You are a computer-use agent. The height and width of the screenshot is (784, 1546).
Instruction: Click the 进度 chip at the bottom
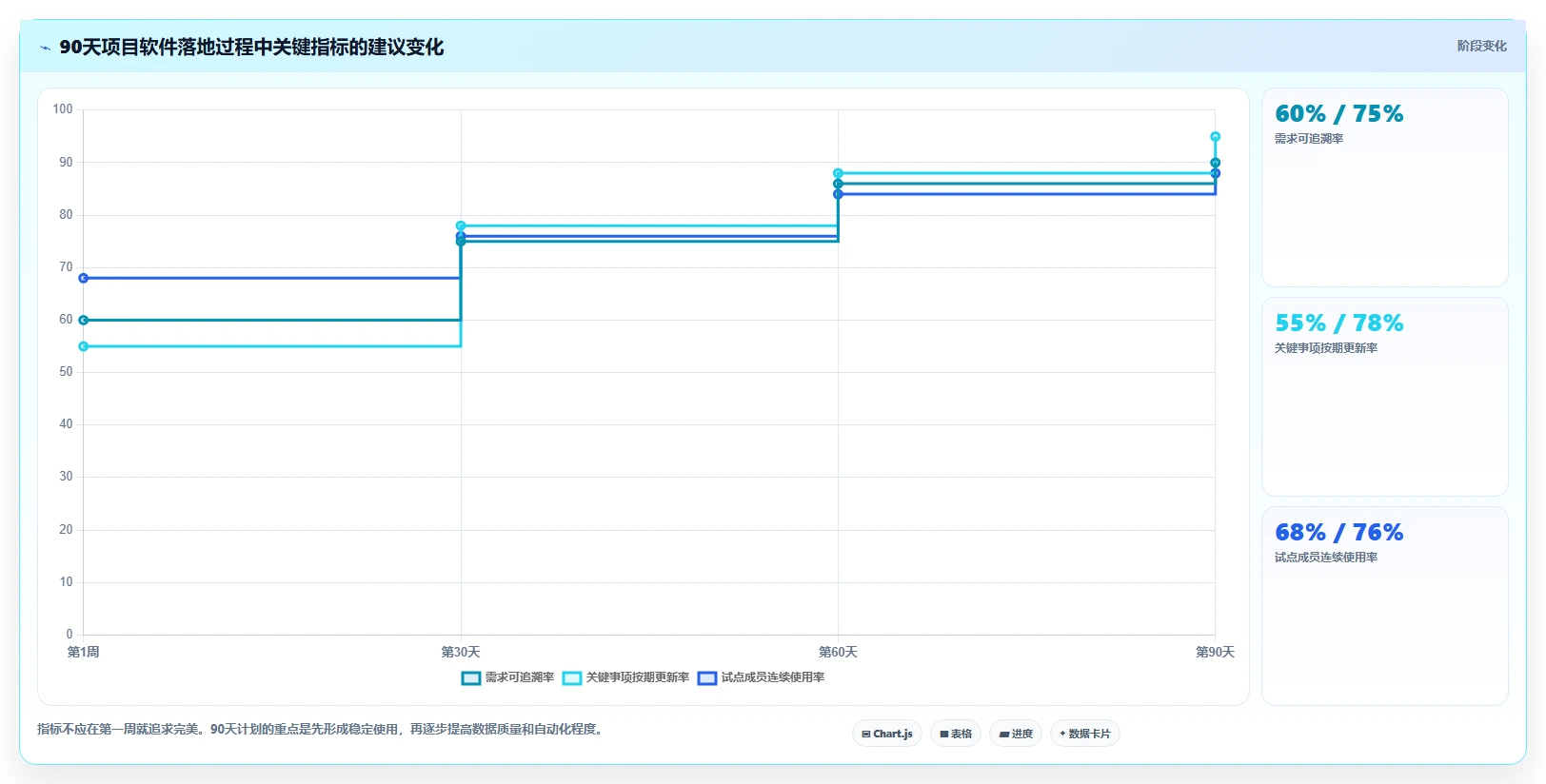click(x=1016, y=734)
